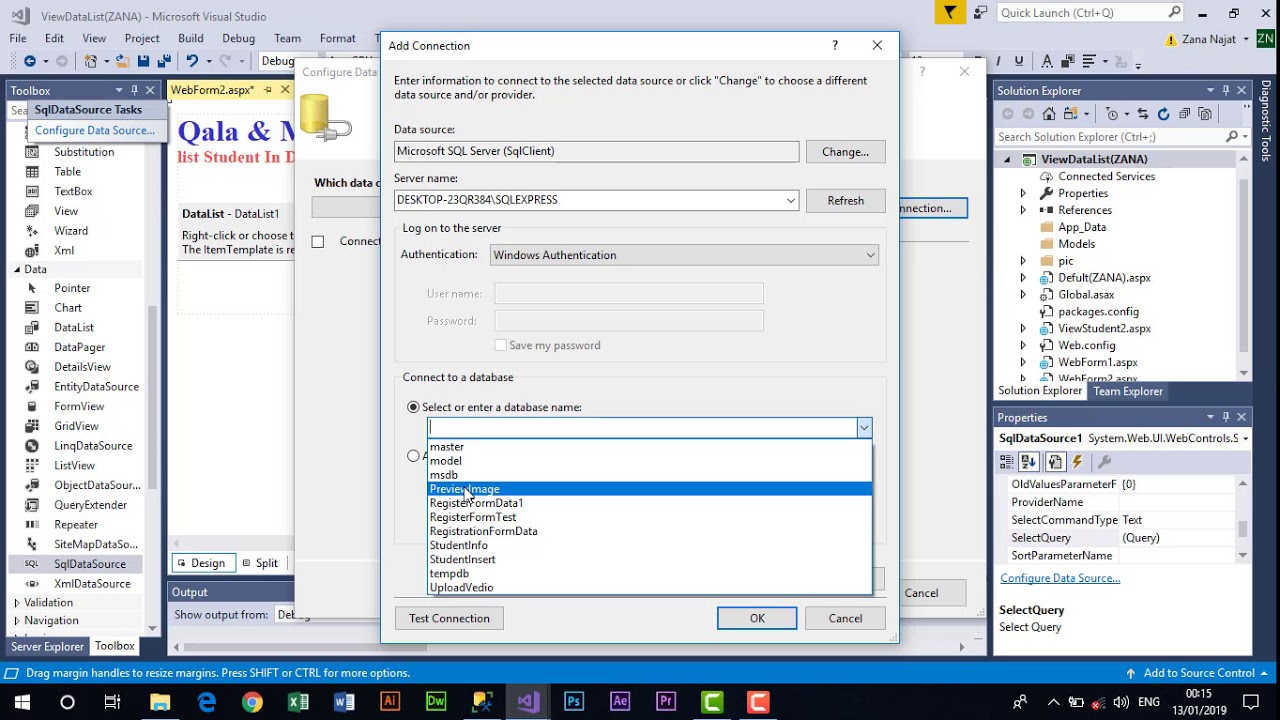Open the Server name dropdown
1280x720 pixels.
pyautogui.click(x=790, y=200)
